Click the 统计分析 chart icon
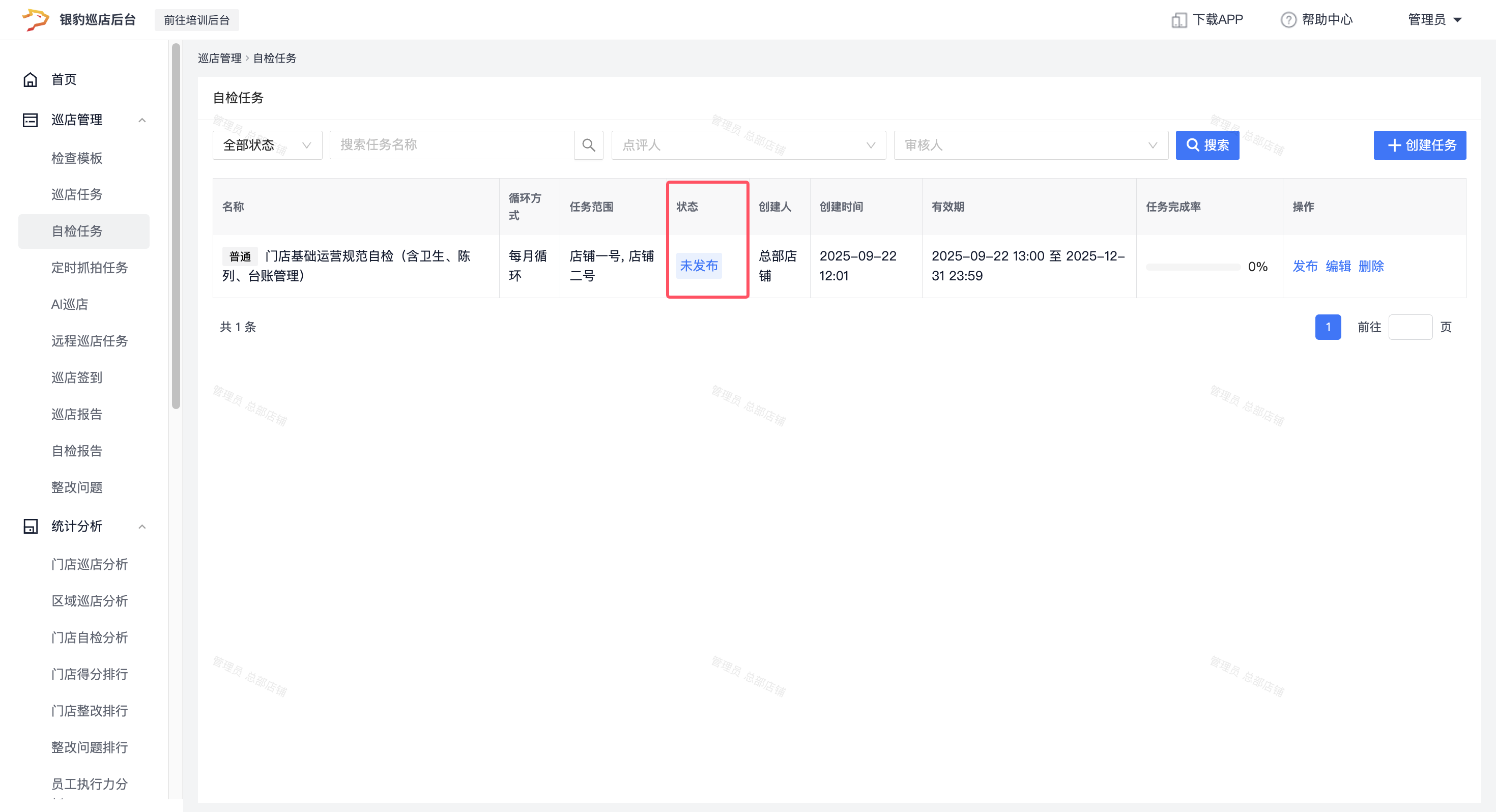 (30, 526)
